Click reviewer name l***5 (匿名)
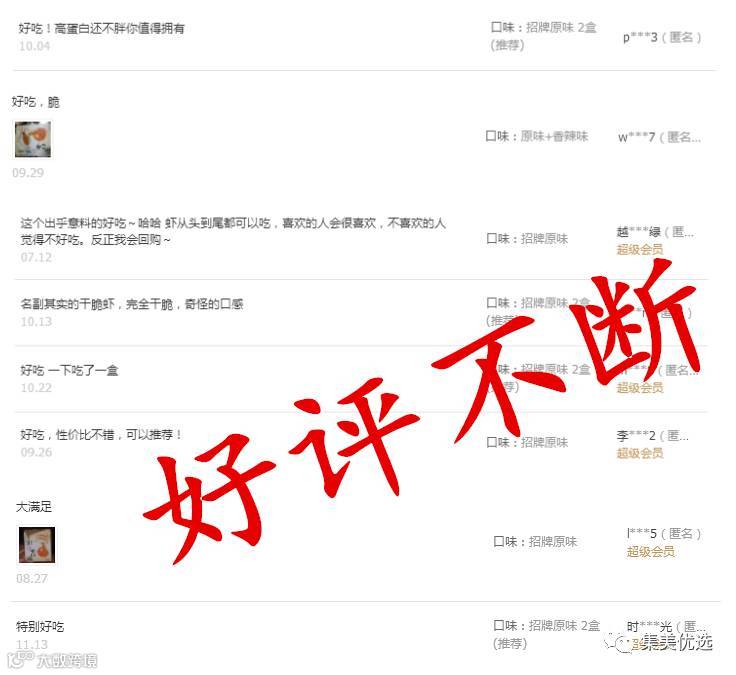736x675 pixels. 664,534
